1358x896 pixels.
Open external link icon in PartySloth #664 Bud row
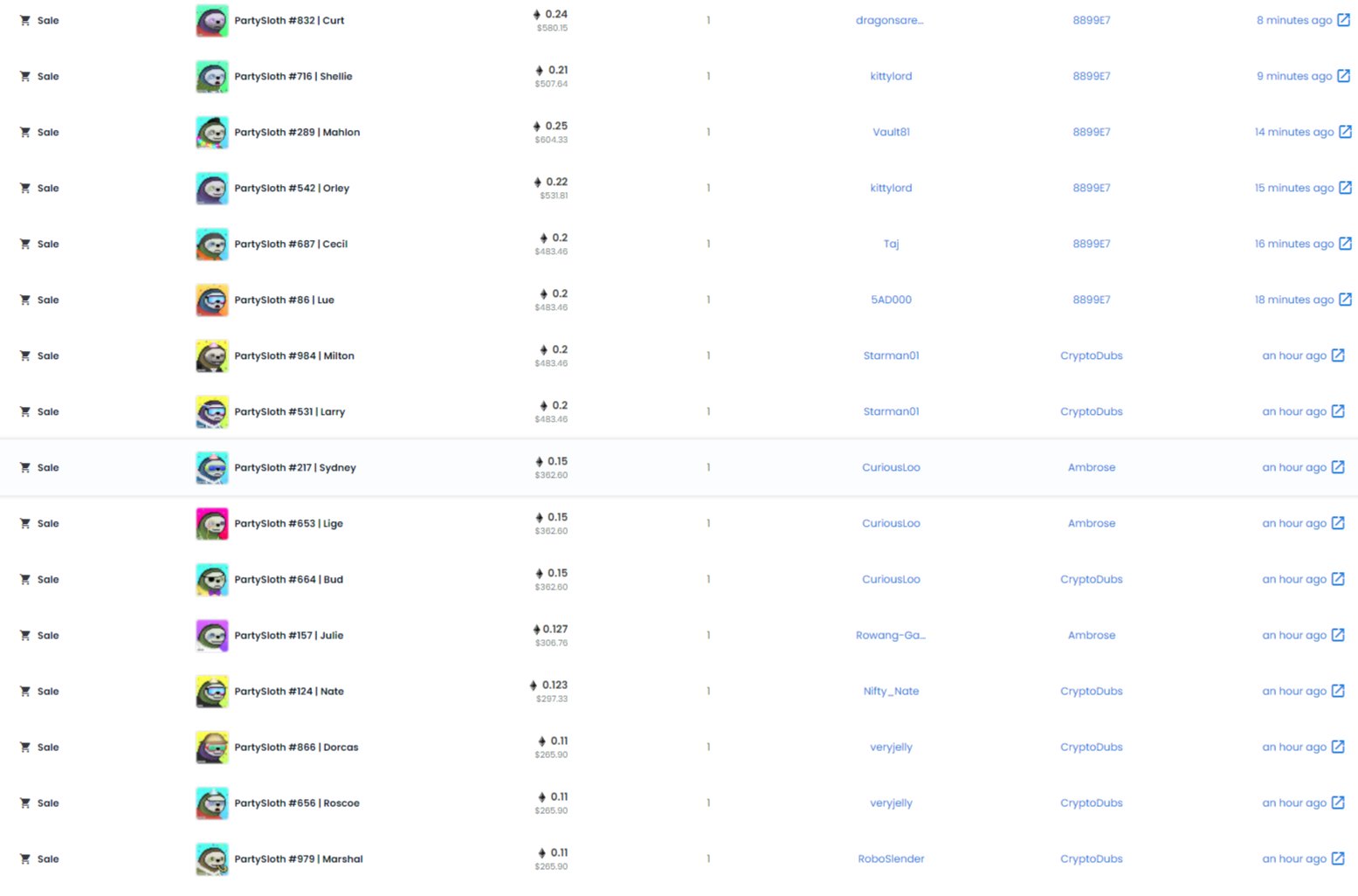point(1338,579)
